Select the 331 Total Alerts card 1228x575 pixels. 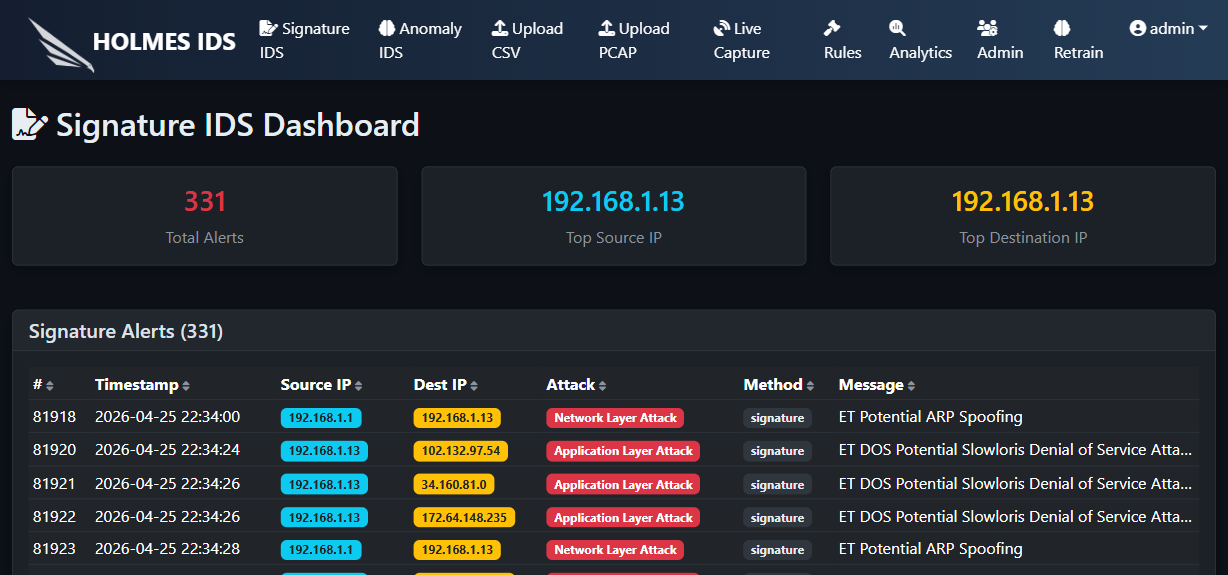[x=205, y=216]
